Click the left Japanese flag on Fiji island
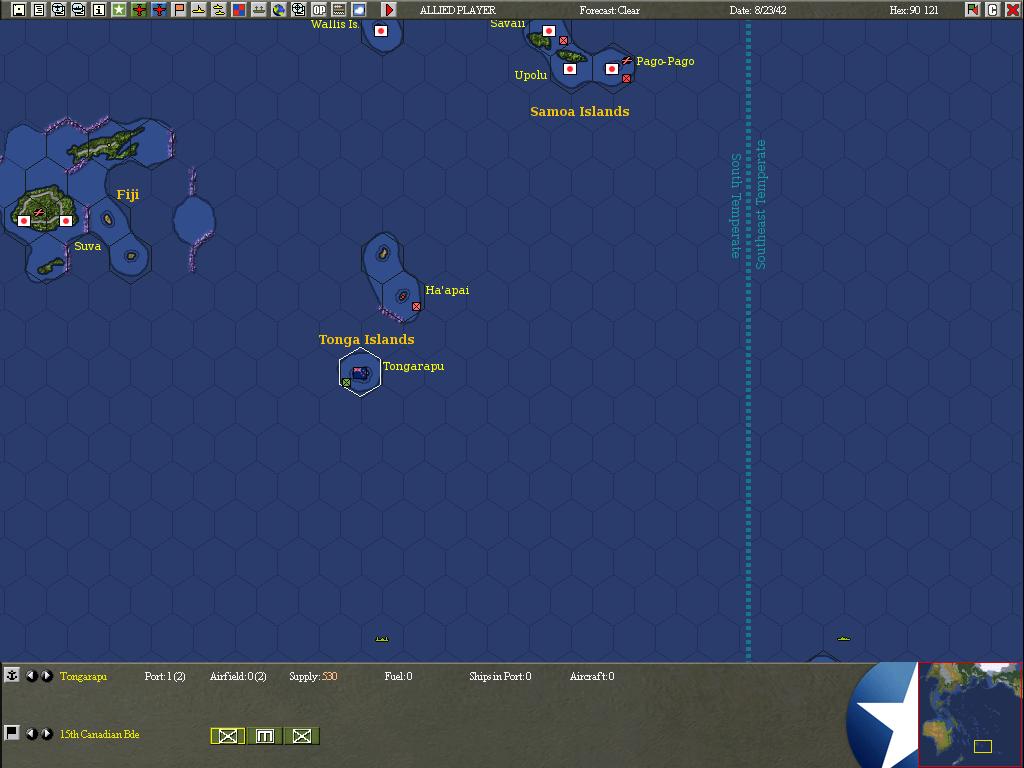 pos(24,221)
